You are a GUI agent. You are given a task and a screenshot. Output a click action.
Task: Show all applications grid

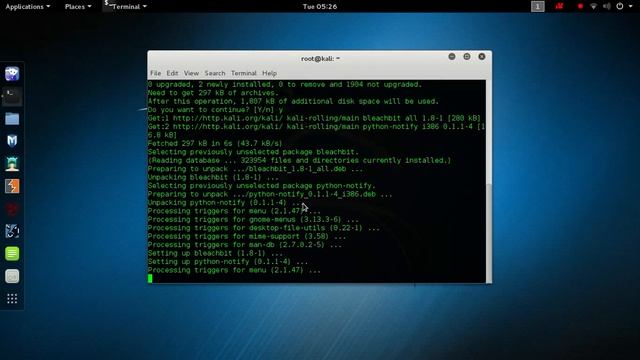coord(12,299)
